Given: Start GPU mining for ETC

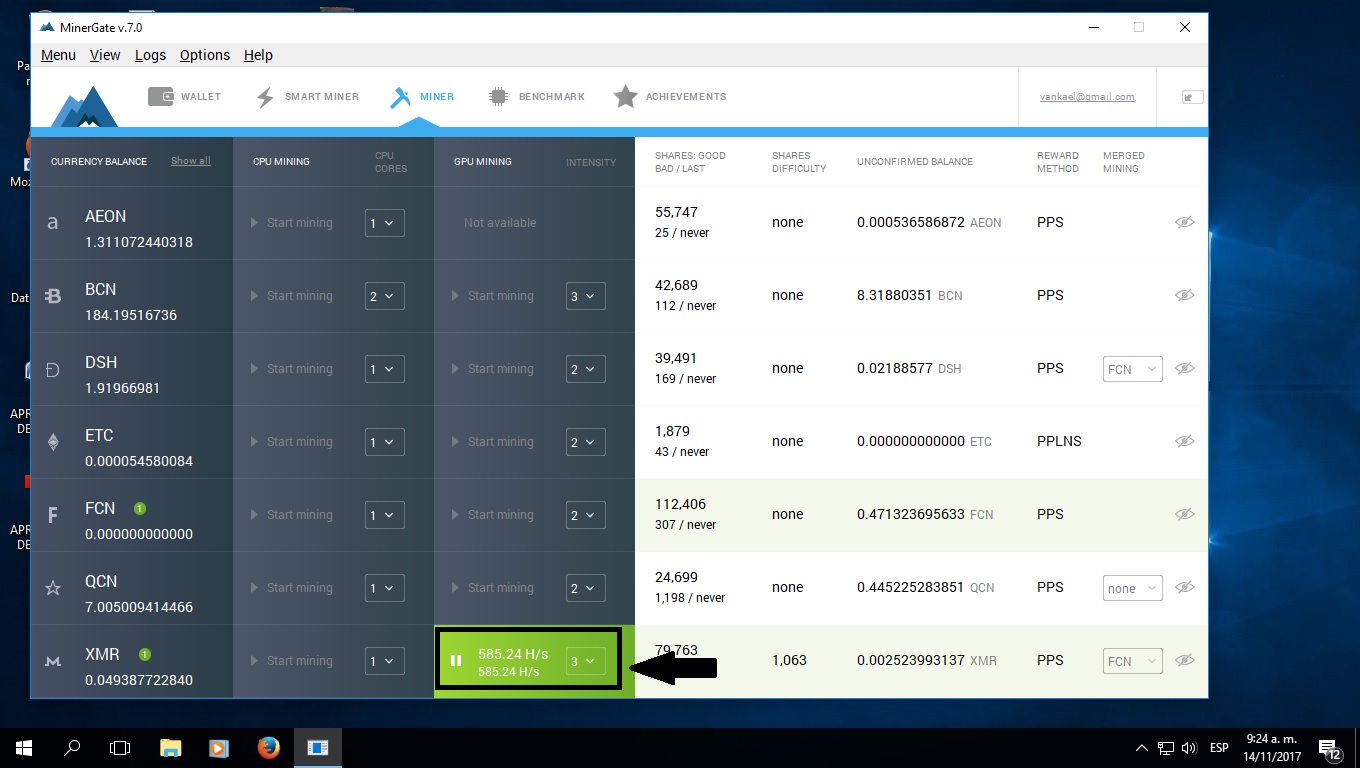Looking at the screenshot, I should pyautogui.click(x=492, y=442).
